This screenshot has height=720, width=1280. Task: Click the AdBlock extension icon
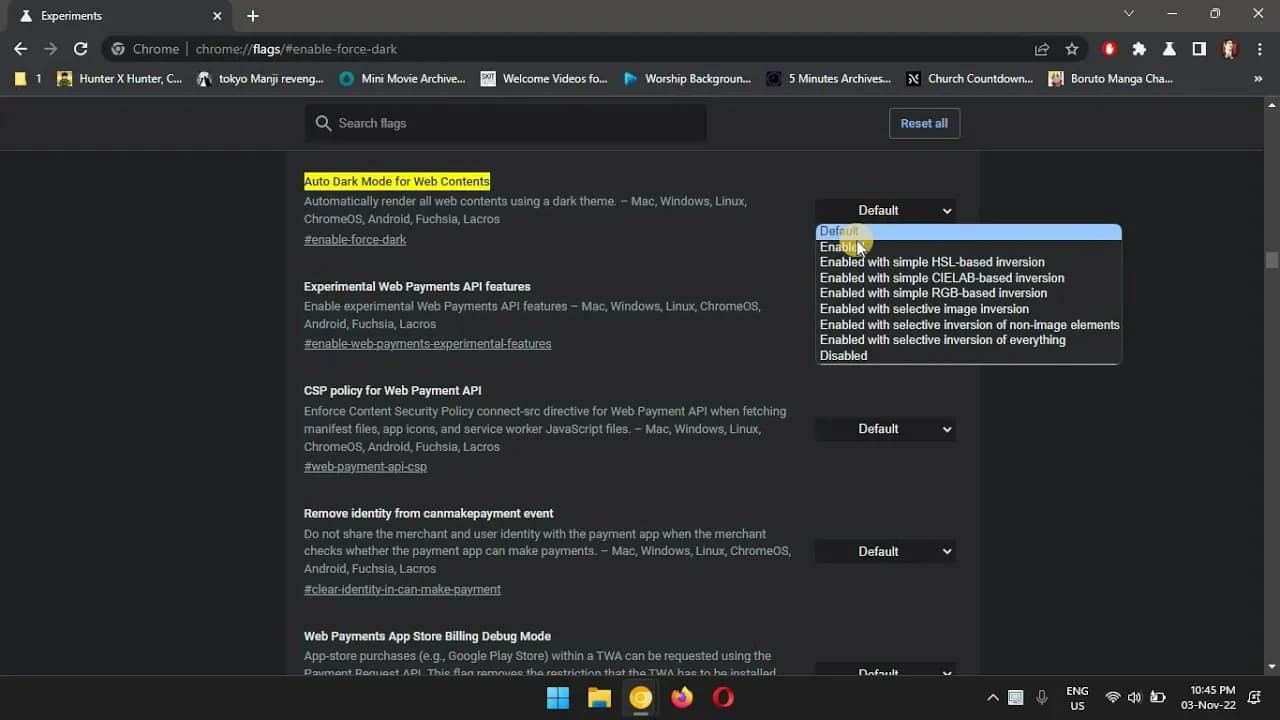click(1108, 48)
